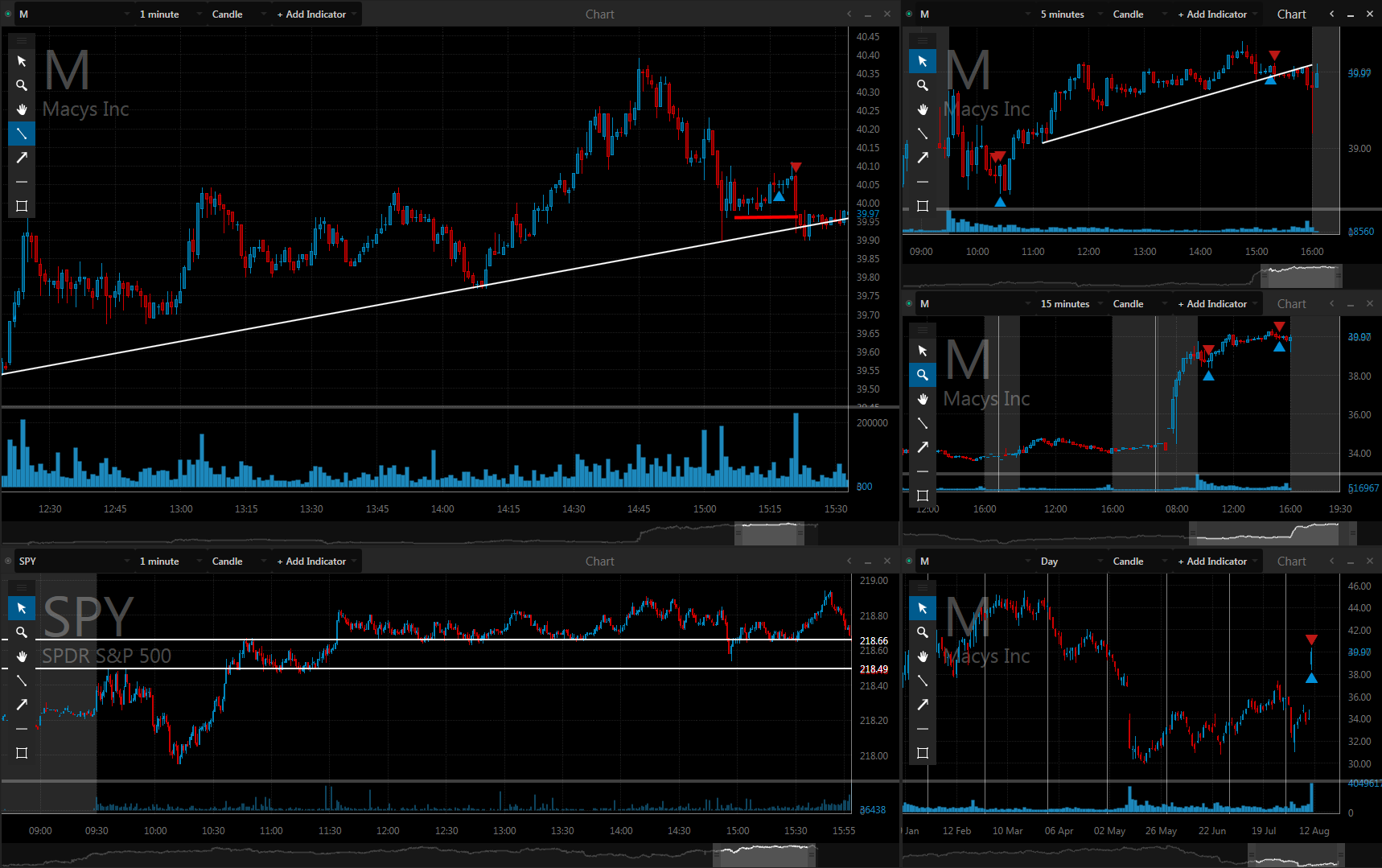Select rectangle tool in M 1 minute chart

tap(22, 206)
